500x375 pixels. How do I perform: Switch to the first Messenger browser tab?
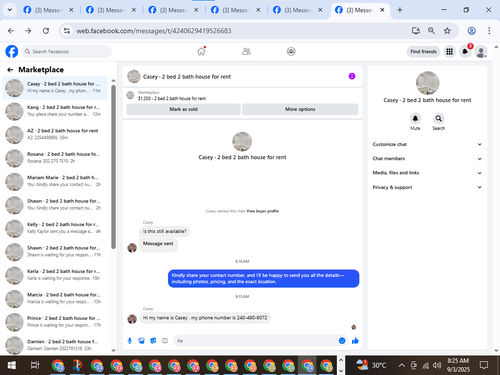click(x=48, y=10)
